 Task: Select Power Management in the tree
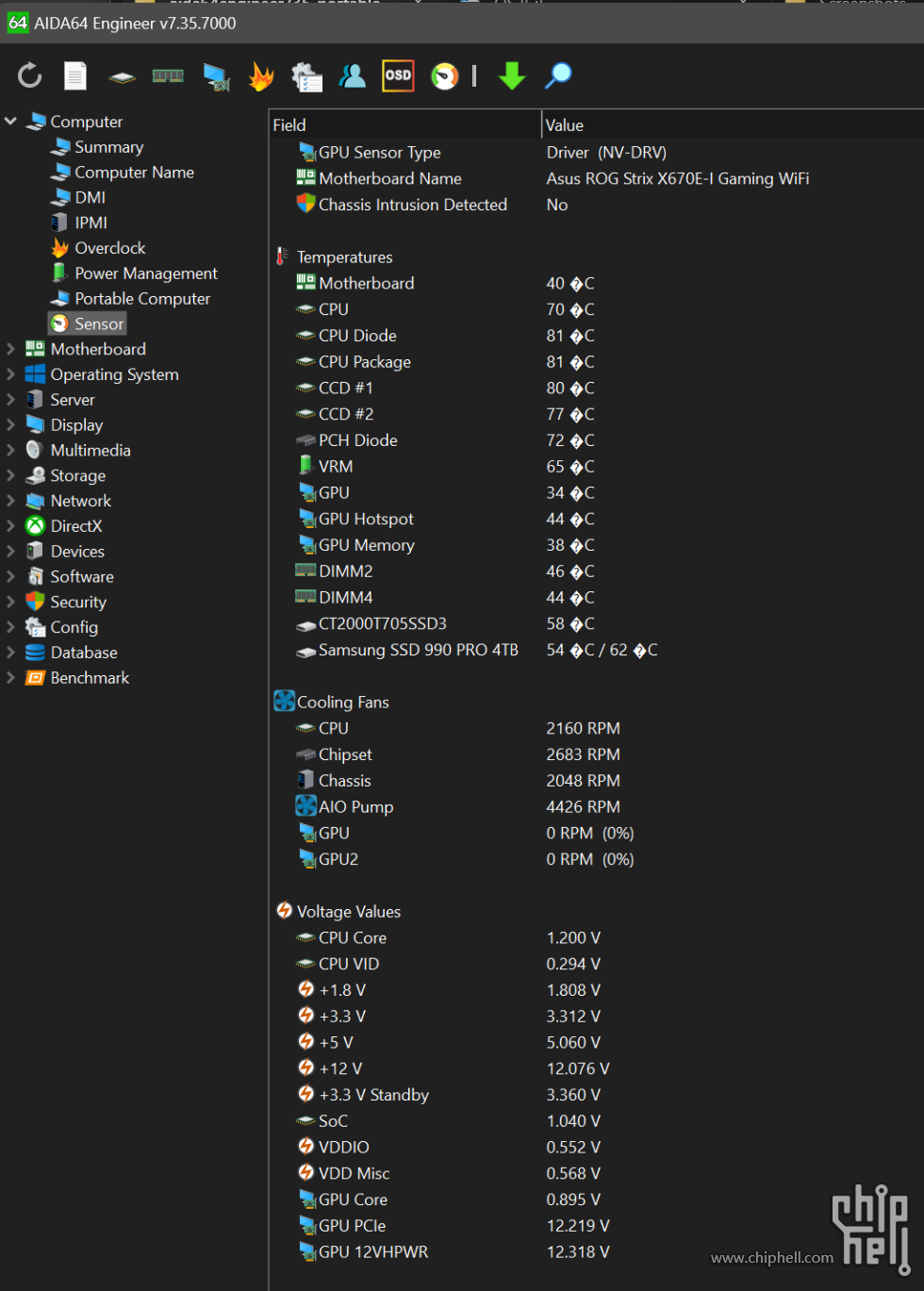[134, 273]
